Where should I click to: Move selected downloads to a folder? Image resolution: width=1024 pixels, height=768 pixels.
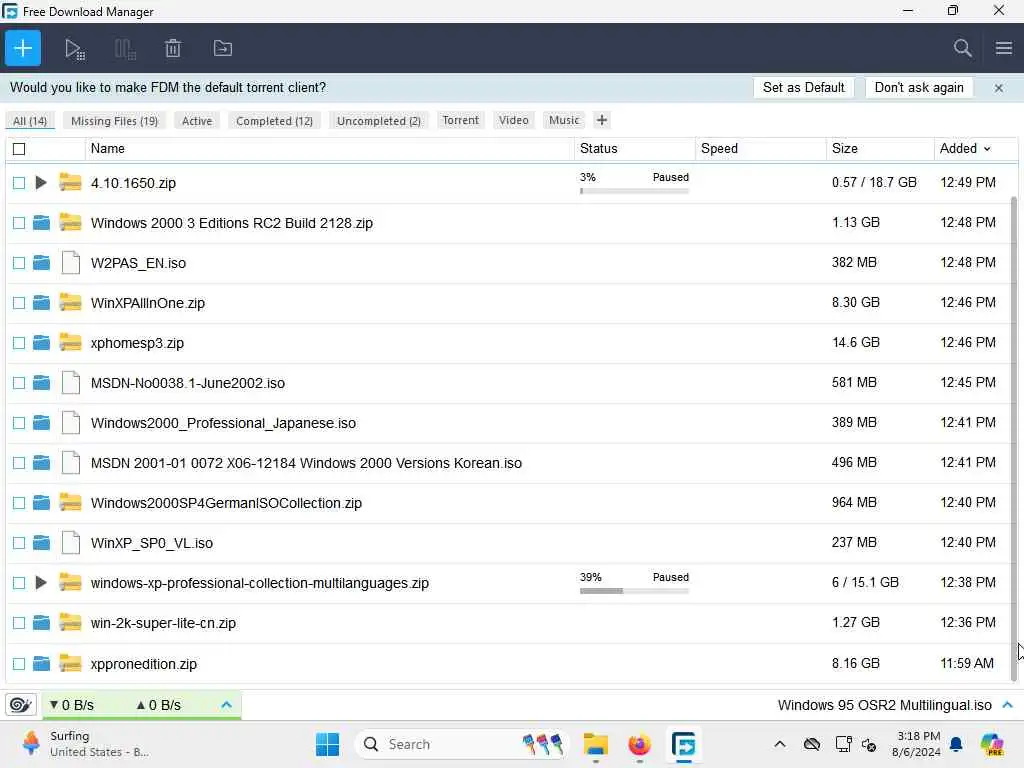point(223,48)
